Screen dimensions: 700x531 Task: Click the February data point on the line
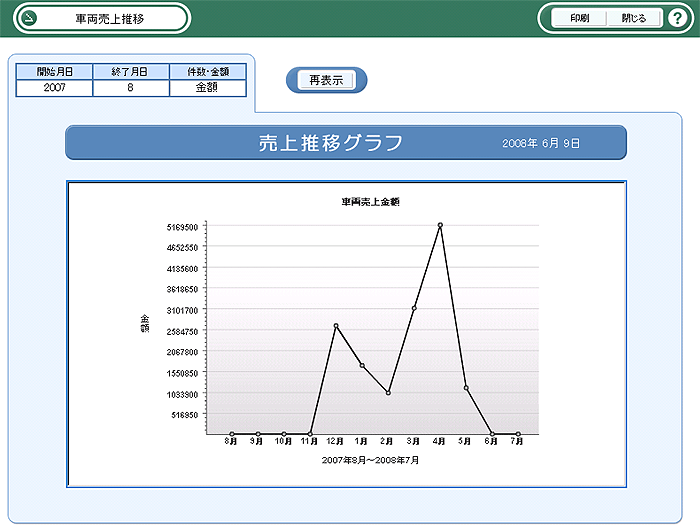coord(388,393)
